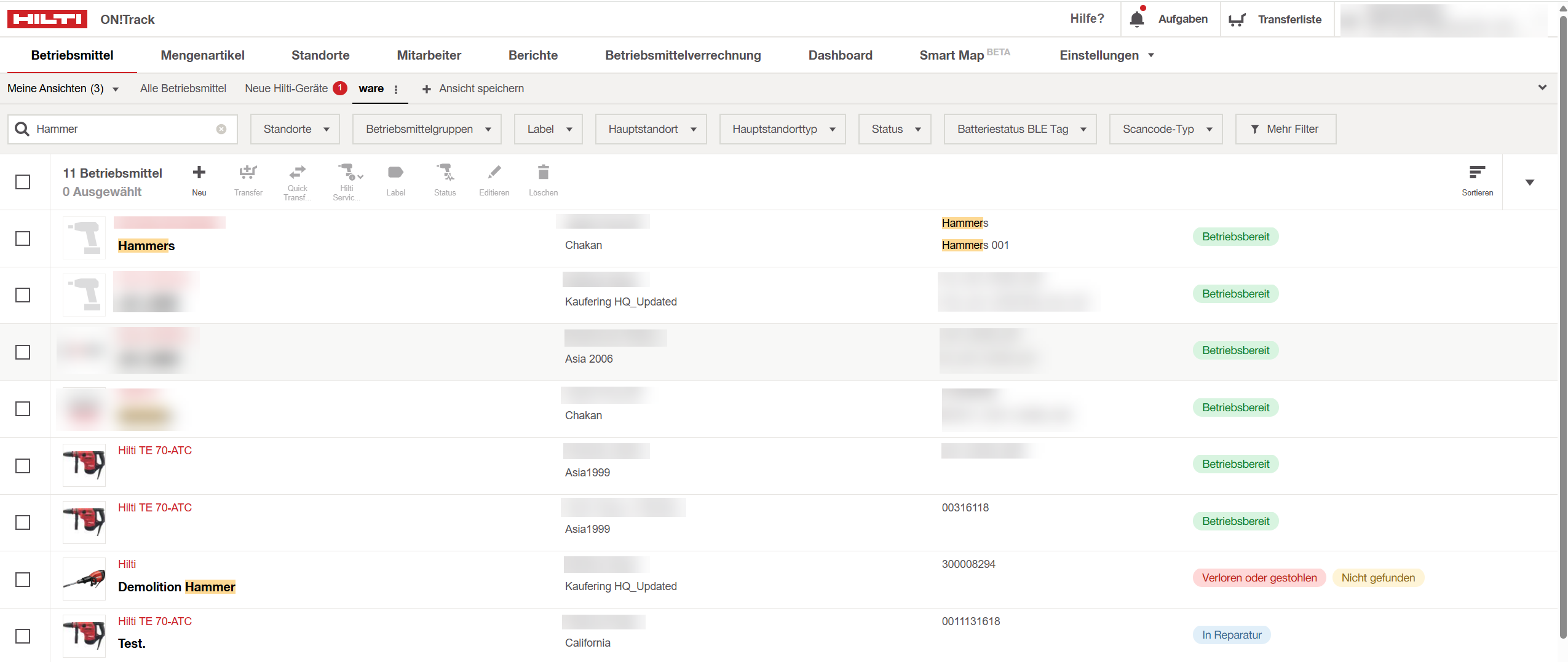Open the Betriebsmittelgruppen filter dropdown
Viewport: 1568px width, 662px height.
point(427,129)
